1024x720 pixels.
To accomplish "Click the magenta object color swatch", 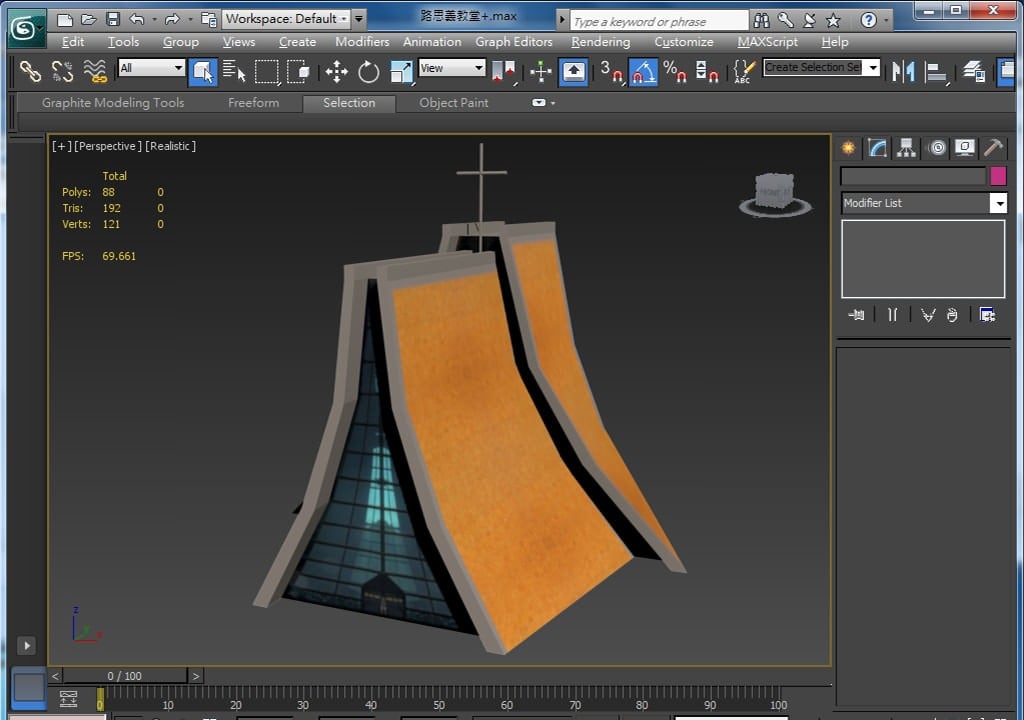I will tap(997, 176).
